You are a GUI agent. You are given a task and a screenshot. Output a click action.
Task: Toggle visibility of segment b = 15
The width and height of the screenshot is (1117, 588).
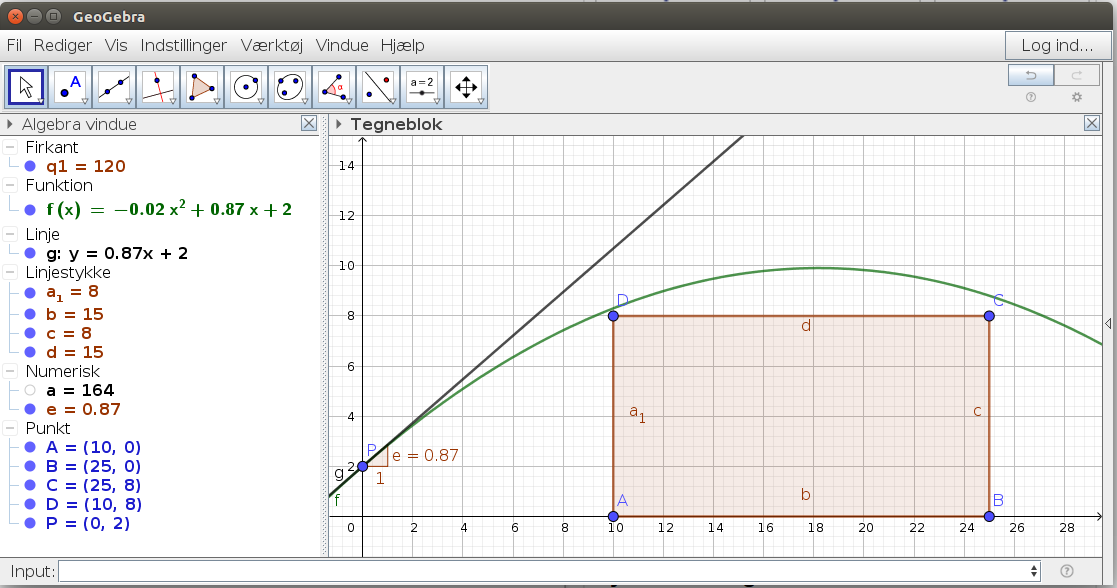(x=30, y=314)
